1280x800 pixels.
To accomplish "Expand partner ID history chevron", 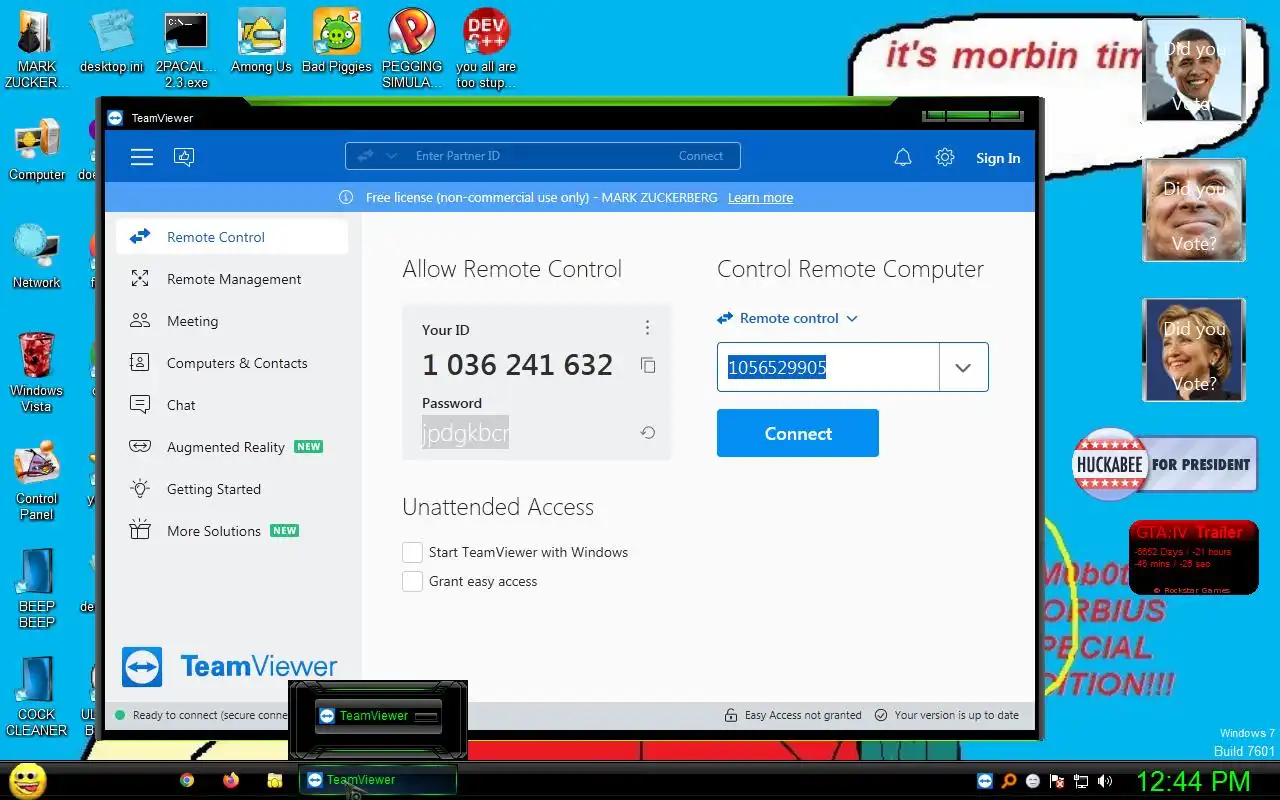I will [963, 367].
